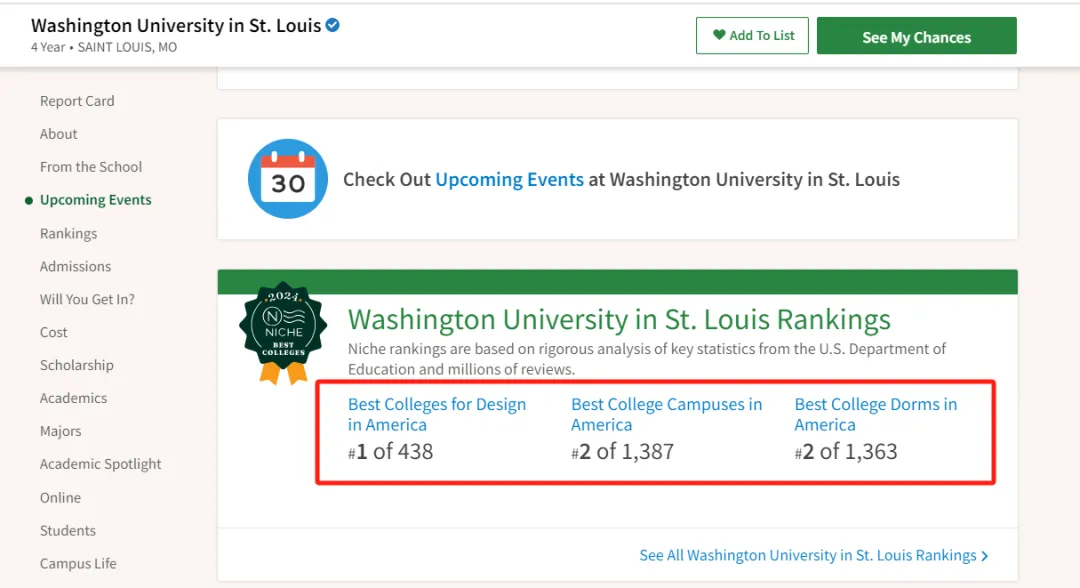The image size is (1080, 588).
Task: Open See My Chances
Action: tap(917, 36)
